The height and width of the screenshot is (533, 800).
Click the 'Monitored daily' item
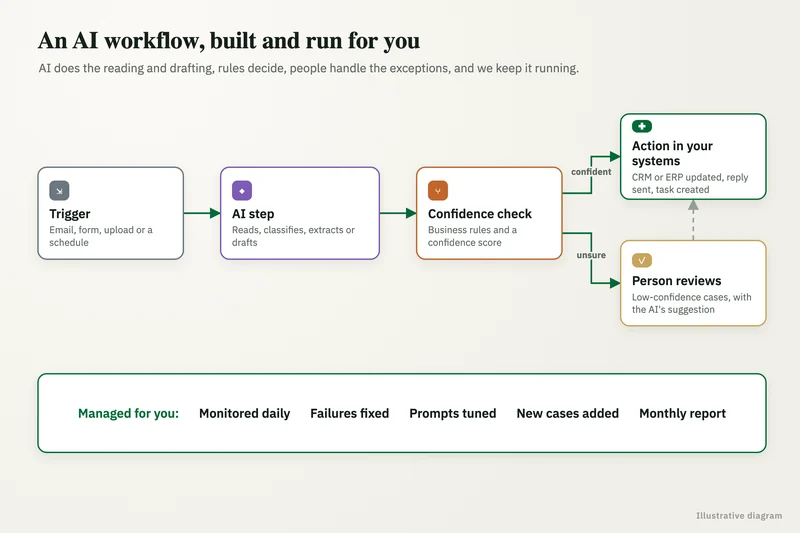click(x=244, y=414)
